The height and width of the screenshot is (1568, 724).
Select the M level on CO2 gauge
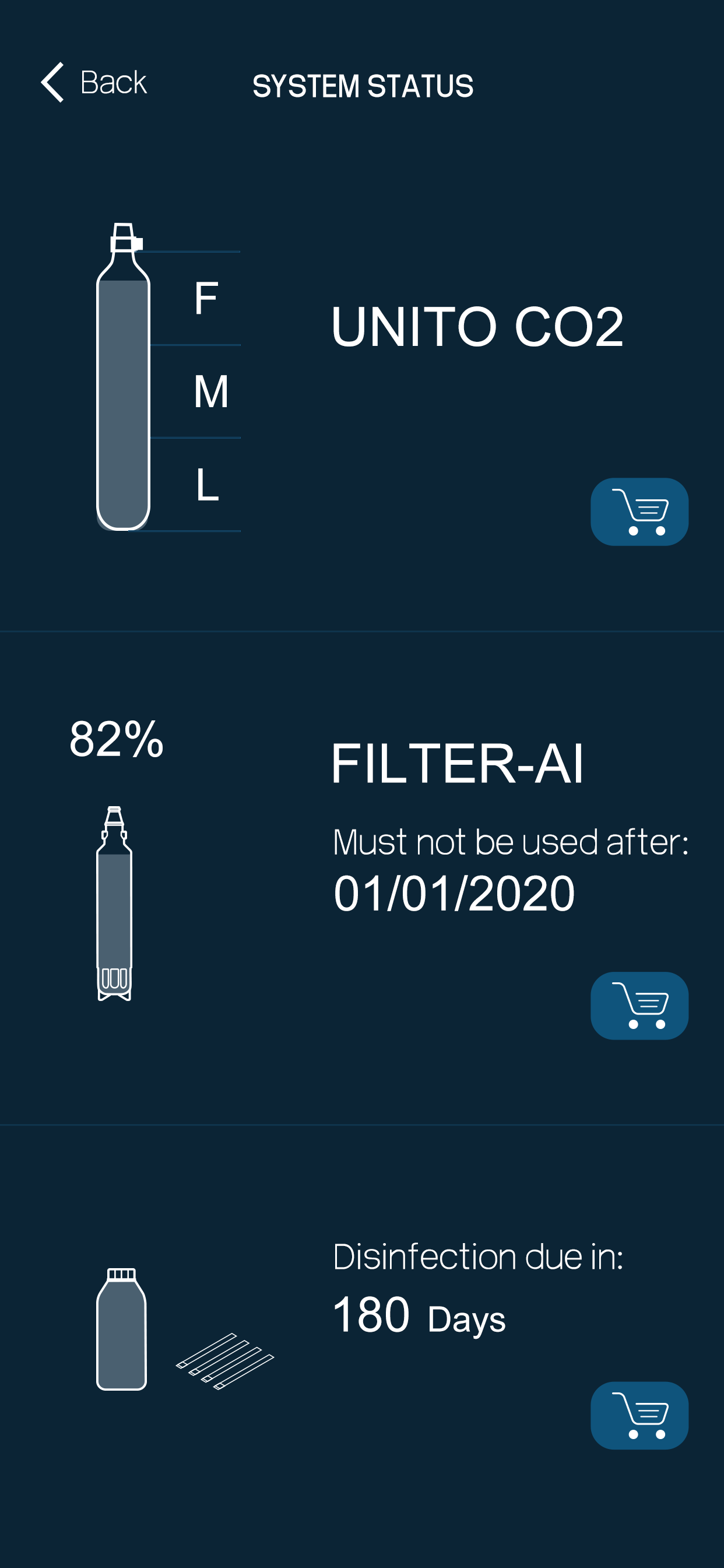(x=211, y=391)
